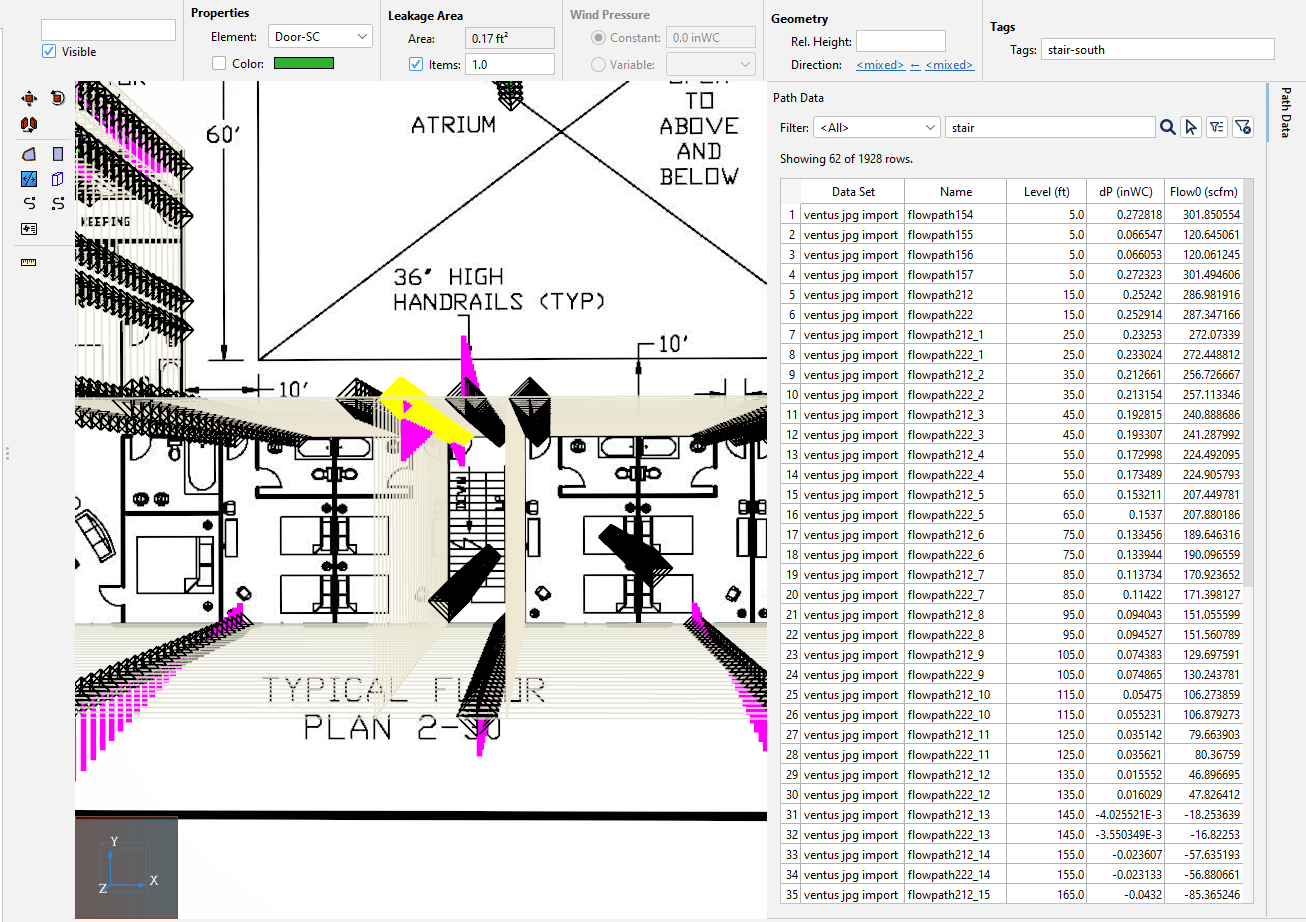Clear the filter using funnel-X icon
This screenshot has height=922, width=1306.
1242,128
